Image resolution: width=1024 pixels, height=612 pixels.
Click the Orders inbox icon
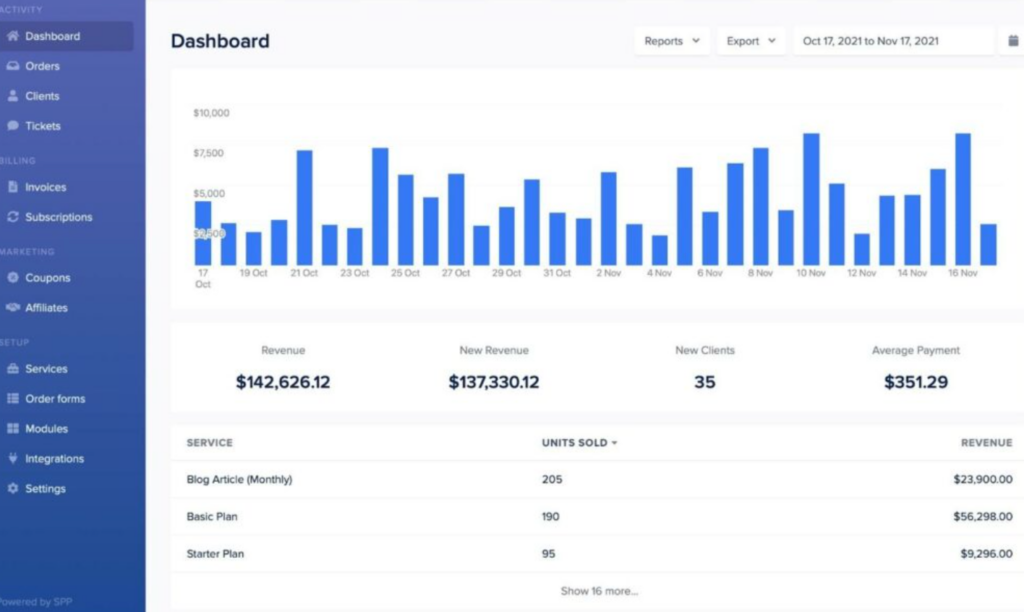[x=13, y=66]
